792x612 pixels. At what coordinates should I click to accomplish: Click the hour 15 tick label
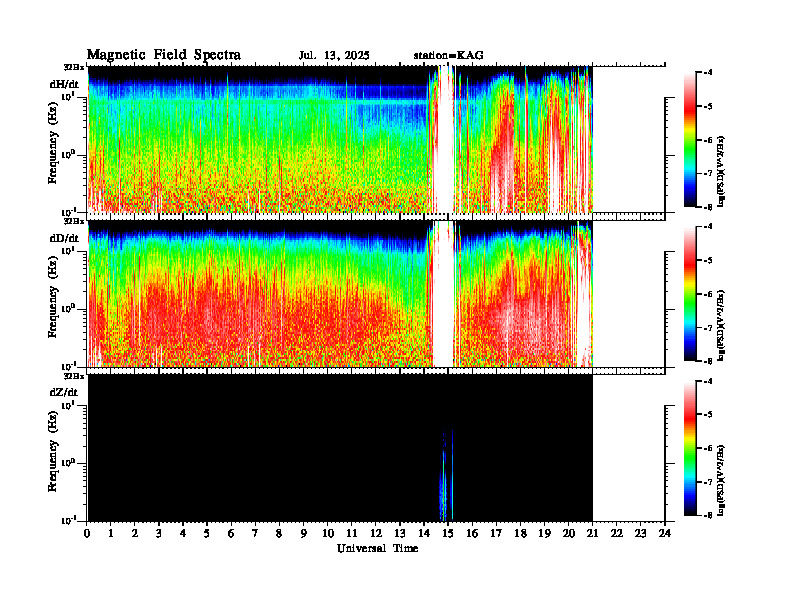(x=448, y=533)
